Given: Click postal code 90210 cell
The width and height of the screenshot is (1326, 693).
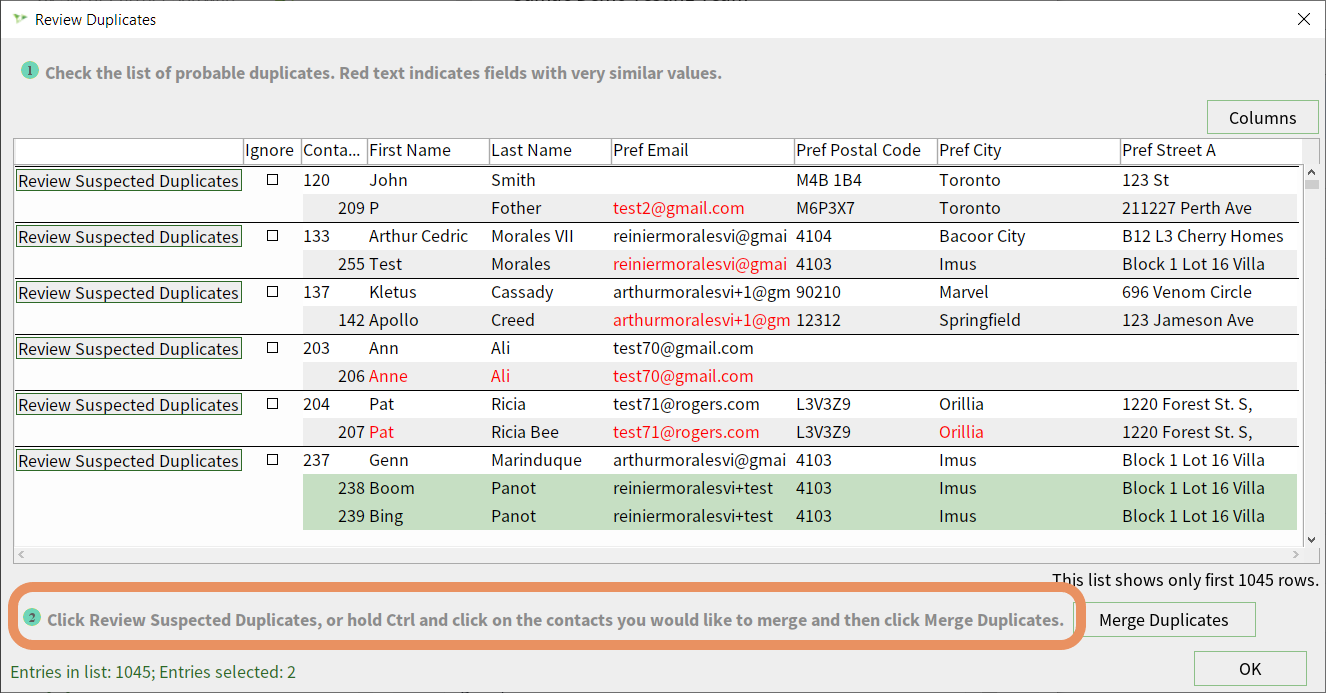Looking at the screenshot, I should (820, 292).
